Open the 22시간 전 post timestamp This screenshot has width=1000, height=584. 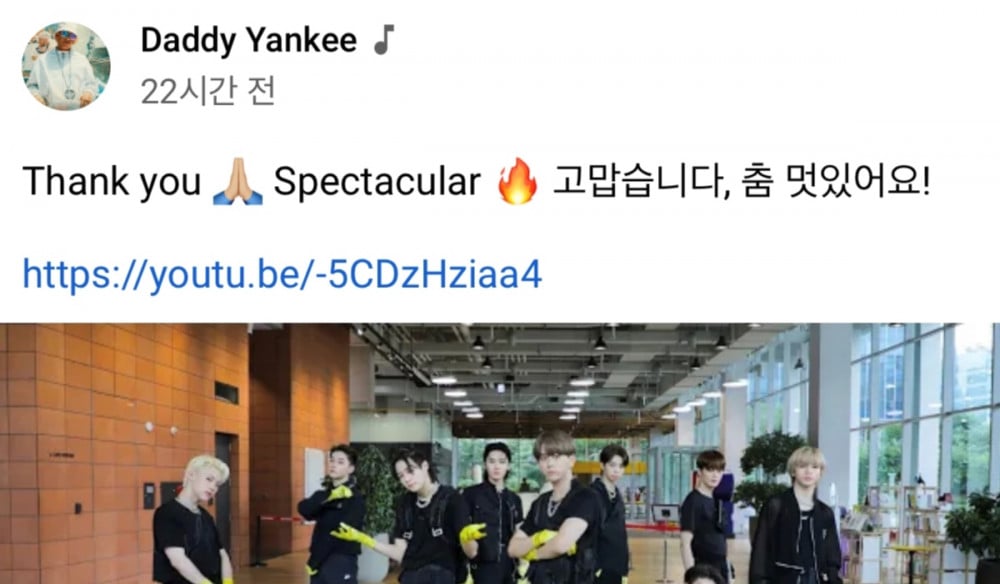click(208, 91)
